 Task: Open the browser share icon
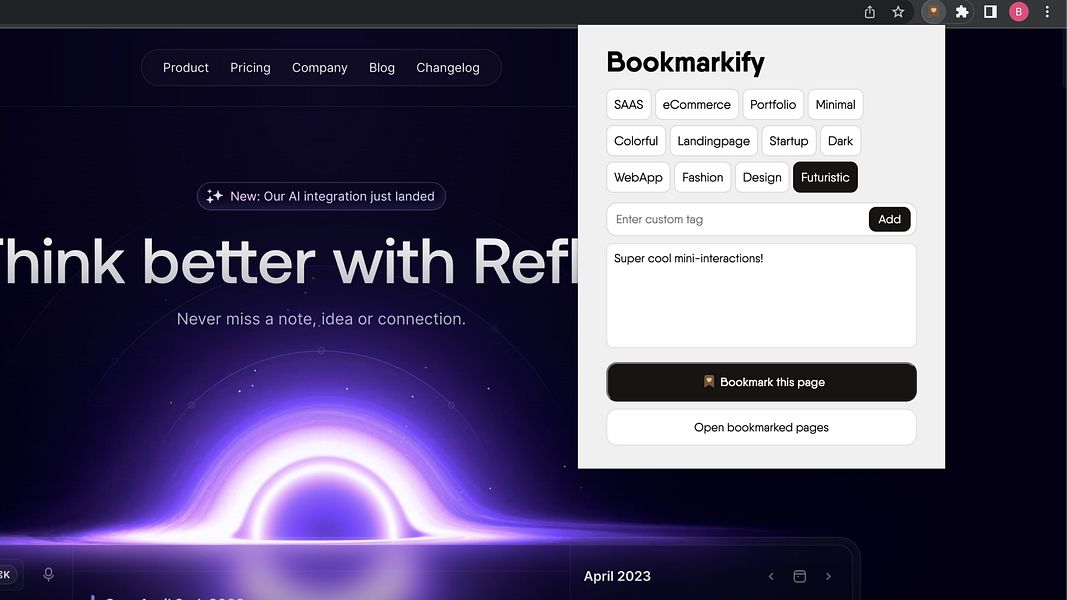868,11
